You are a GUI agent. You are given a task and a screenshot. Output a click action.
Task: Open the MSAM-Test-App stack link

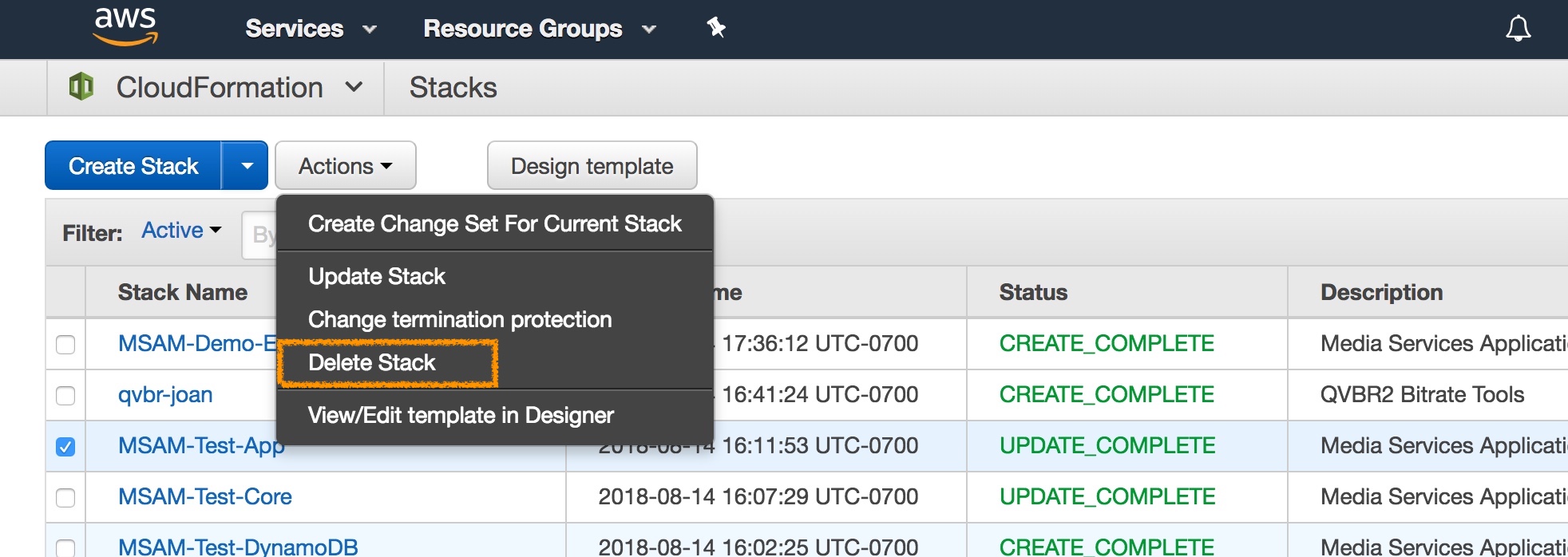pos(201,445)
